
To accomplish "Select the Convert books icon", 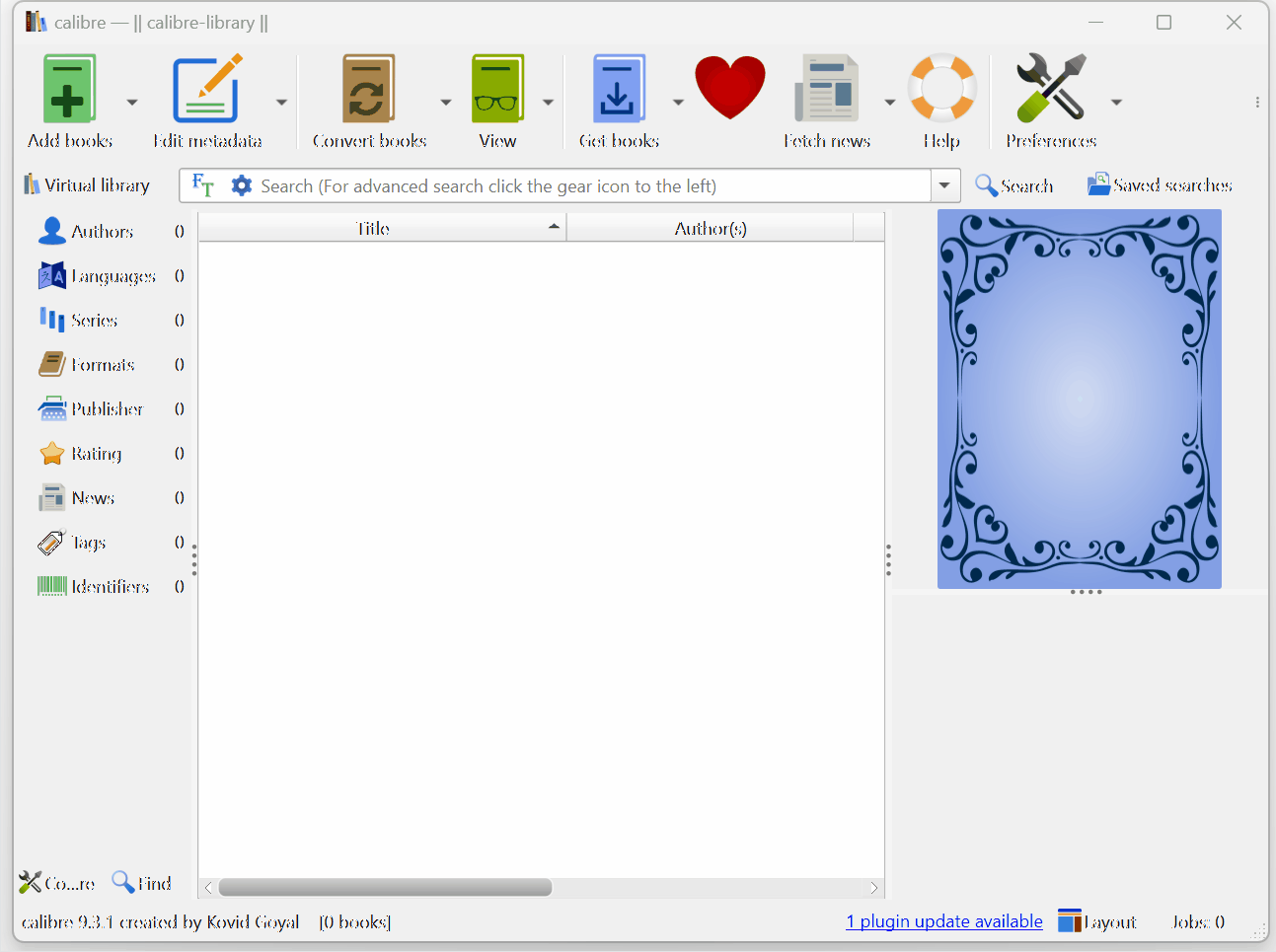I will (369, 88).
